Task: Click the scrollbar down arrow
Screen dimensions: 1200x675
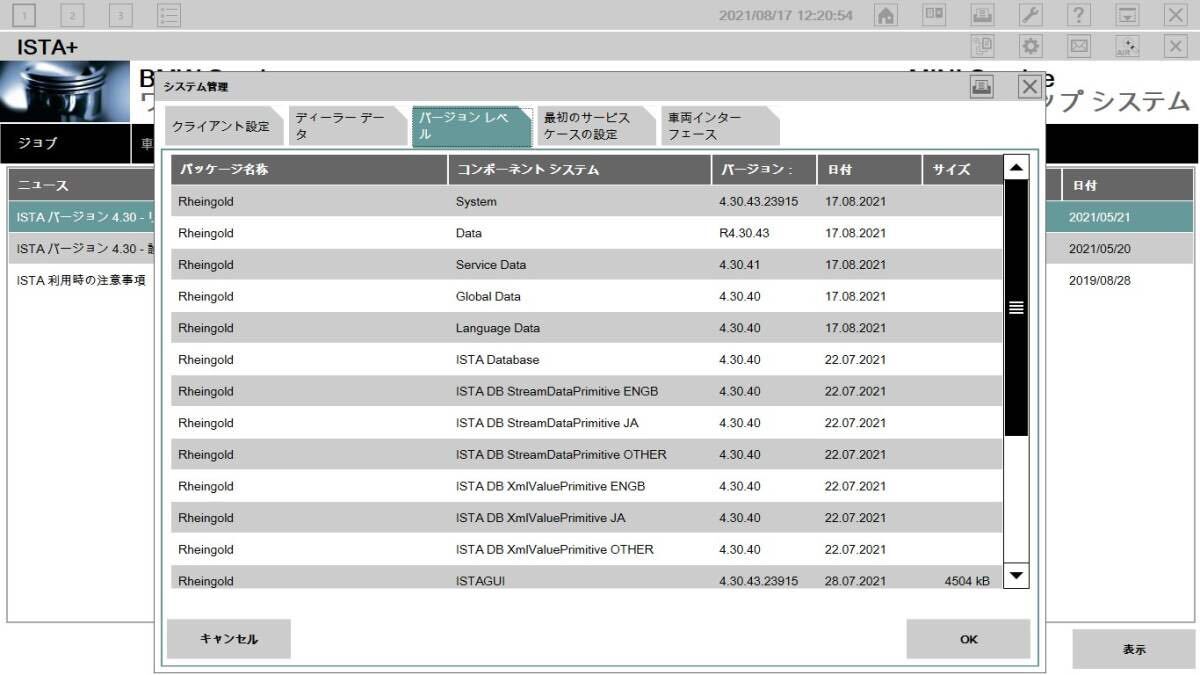Action: pos(1016,576)
